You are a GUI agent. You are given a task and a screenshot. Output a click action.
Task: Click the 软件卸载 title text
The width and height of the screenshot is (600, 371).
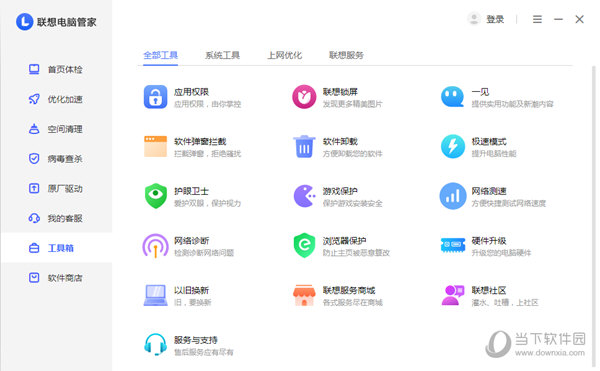(340, 142)
